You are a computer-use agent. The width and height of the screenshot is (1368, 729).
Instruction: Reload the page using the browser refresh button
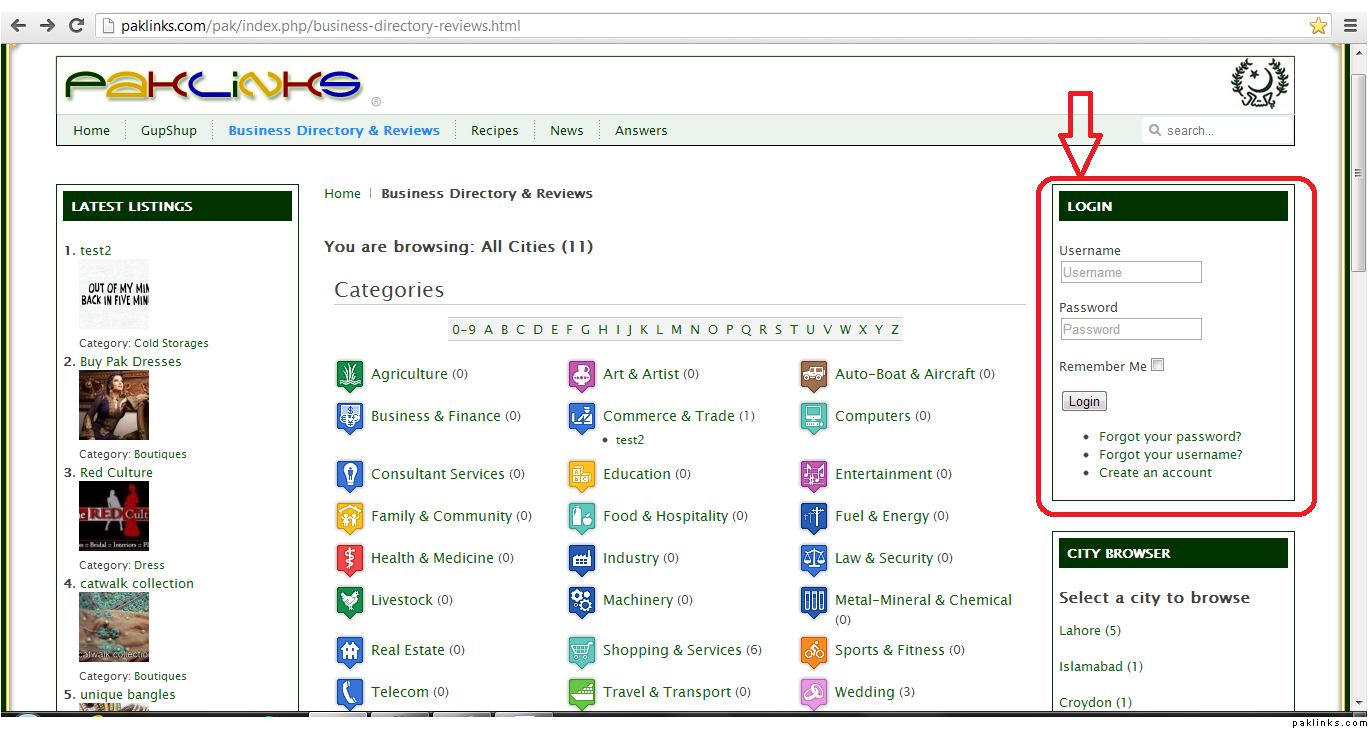pyautogui.click(x=76, y=26)
